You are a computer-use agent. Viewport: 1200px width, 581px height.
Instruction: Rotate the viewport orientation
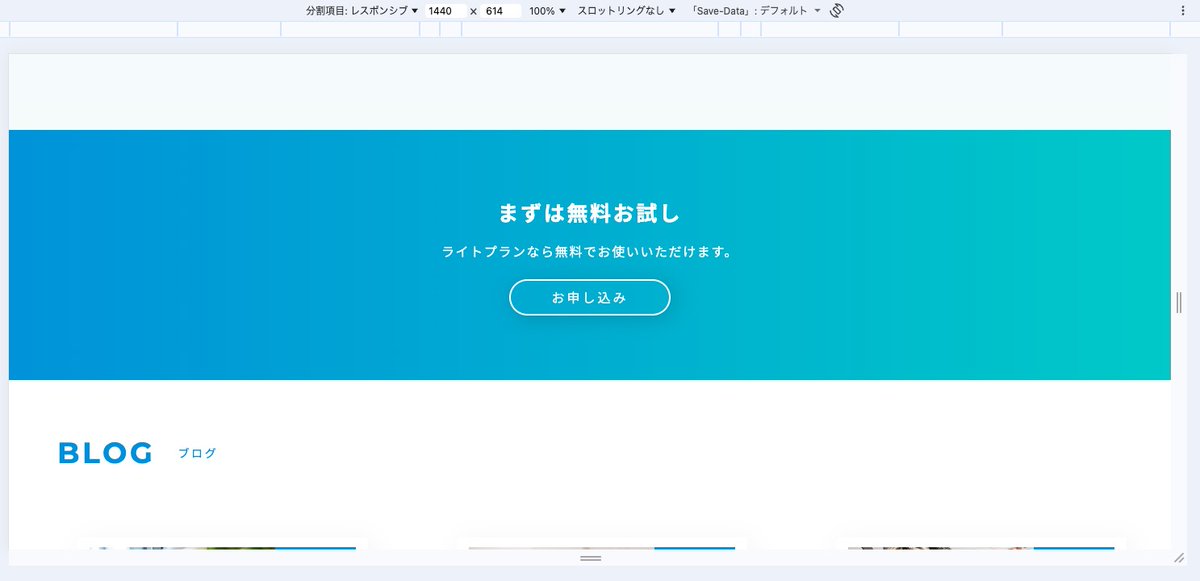[x=835, y=10]
